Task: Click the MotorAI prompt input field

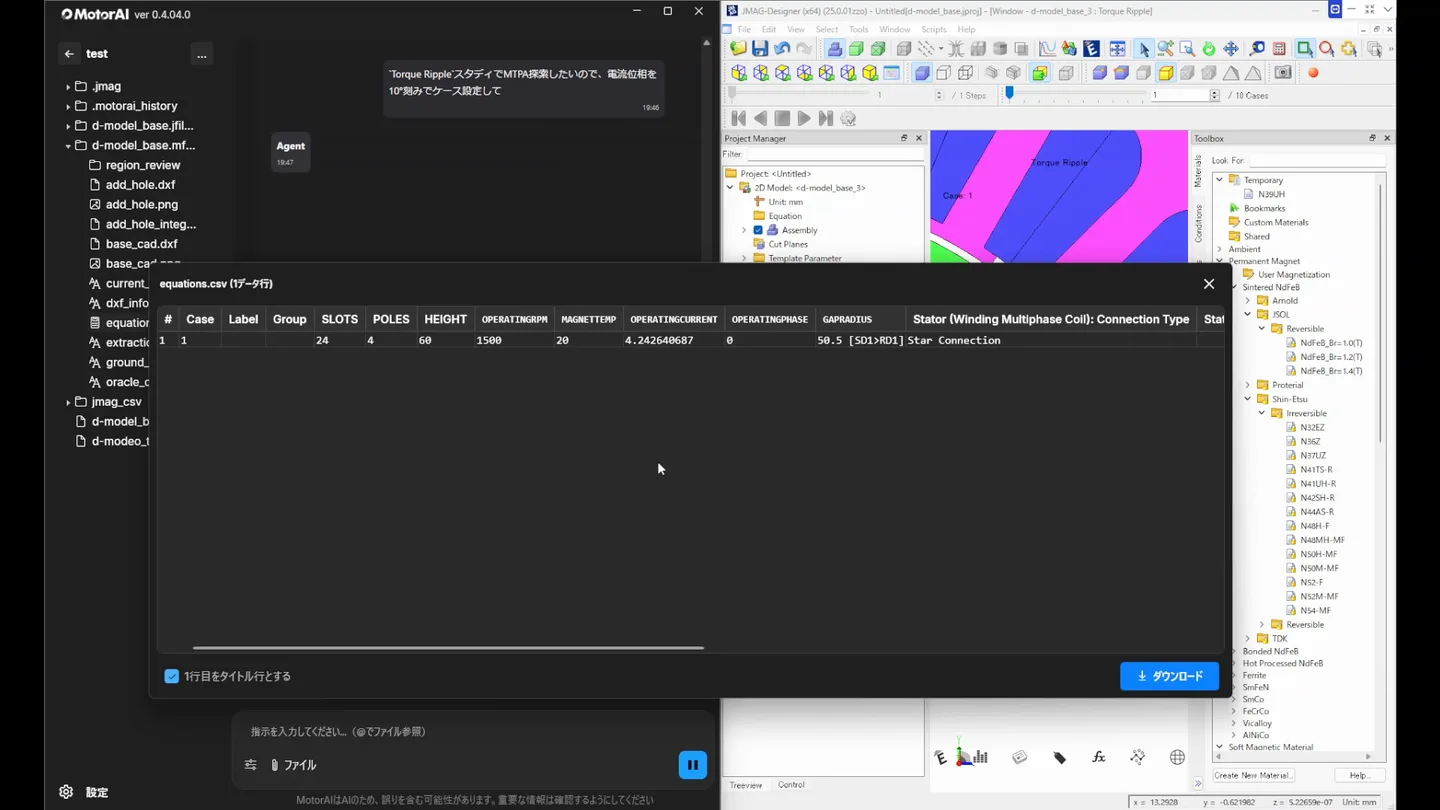Action: click(x=474, y=732)
